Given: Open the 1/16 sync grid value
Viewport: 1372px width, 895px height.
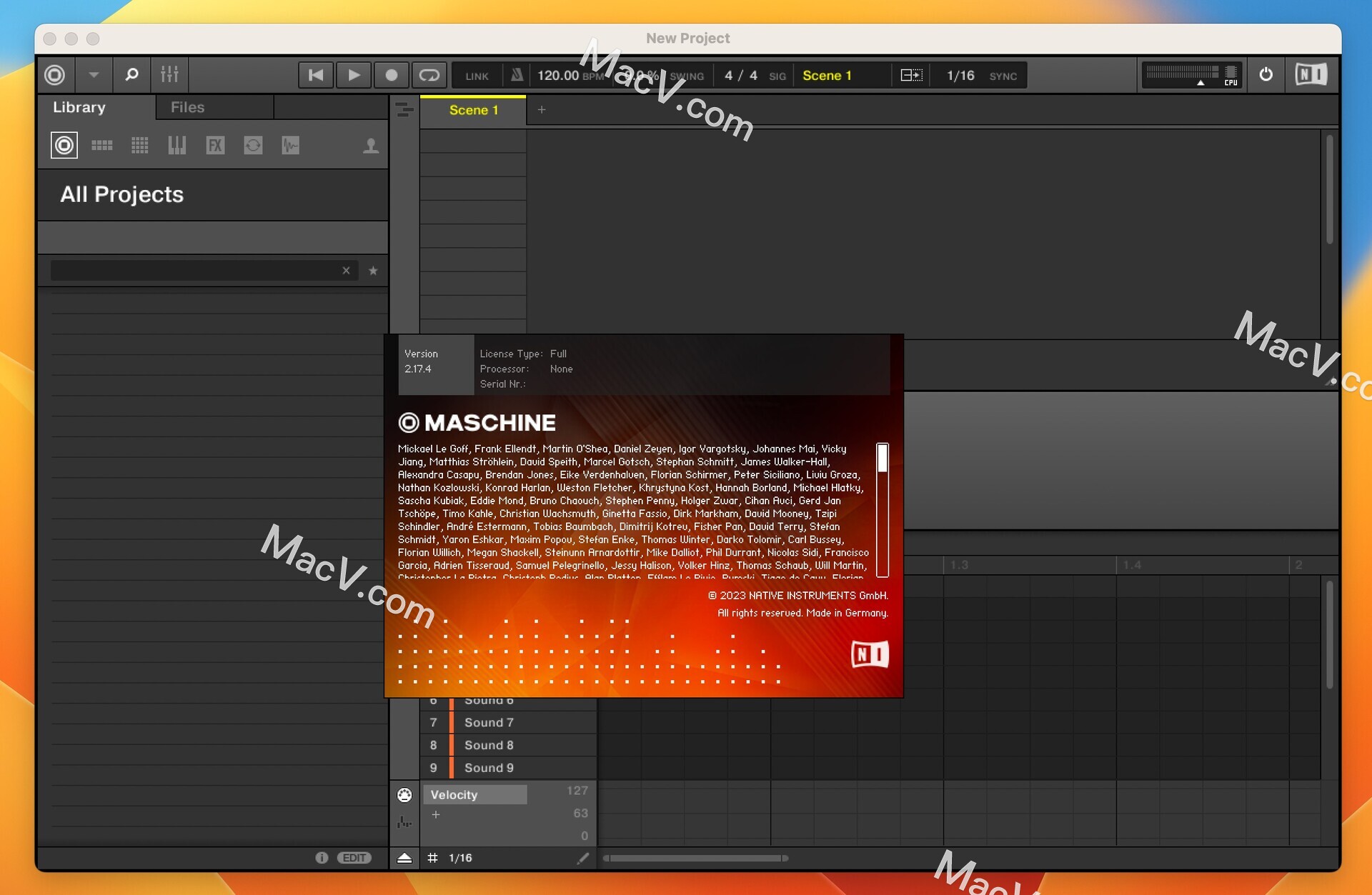Looking at the screenshot, I should 960,76.
